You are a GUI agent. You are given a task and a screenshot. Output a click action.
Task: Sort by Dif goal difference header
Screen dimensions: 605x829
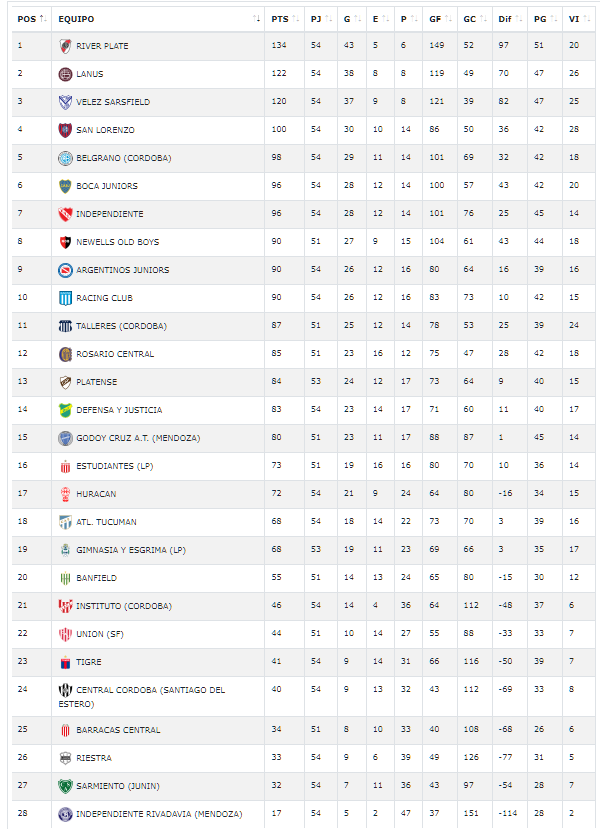tap(510, 19)
